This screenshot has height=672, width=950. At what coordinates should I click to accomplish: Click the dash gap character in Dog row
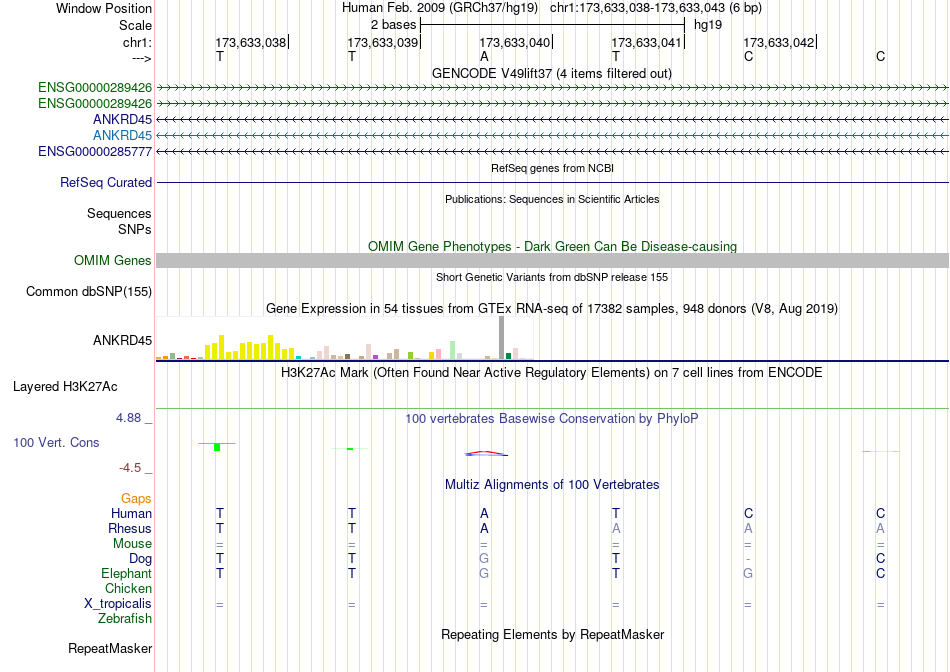coord(748,559)
